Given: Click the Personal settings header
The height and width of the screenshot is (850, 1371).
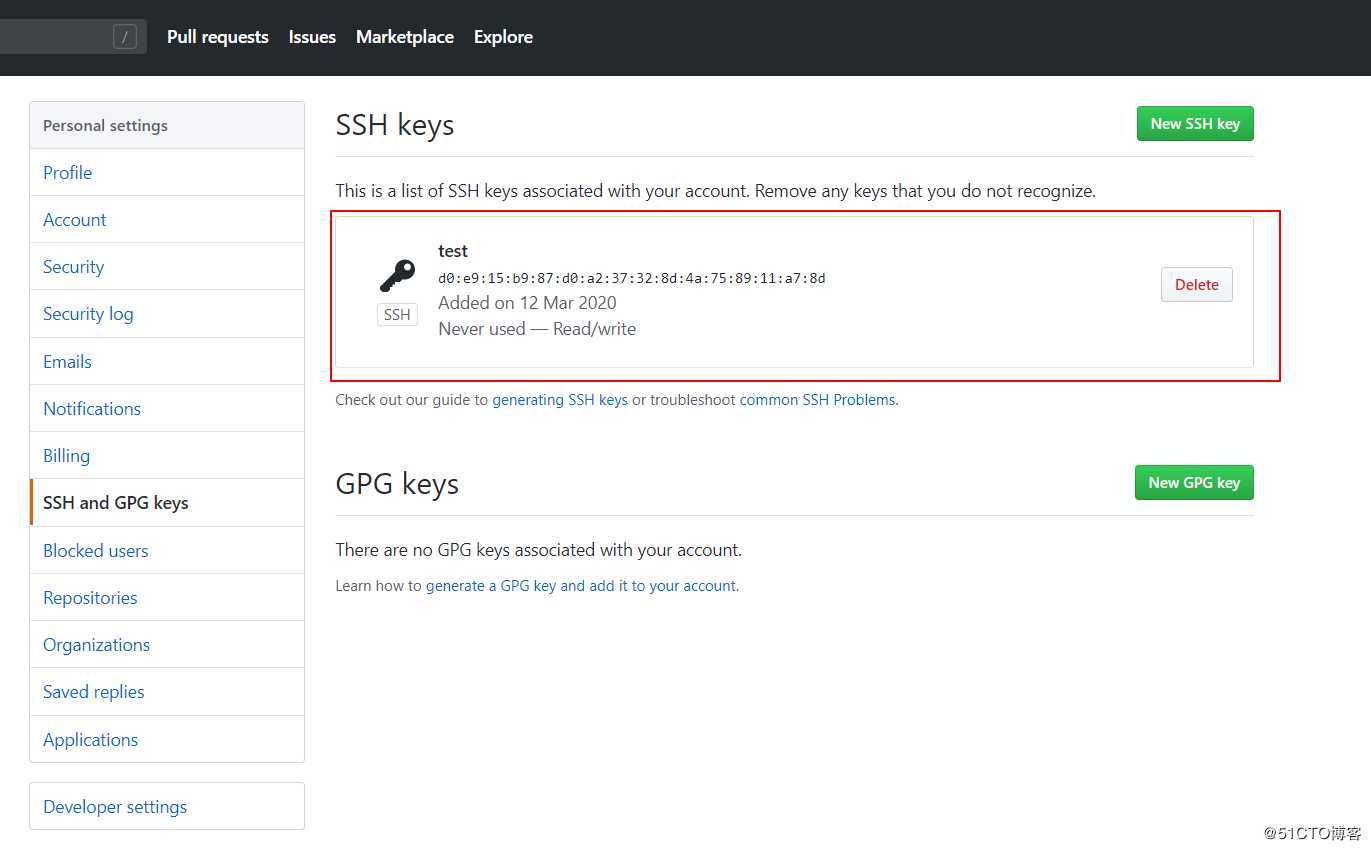Looking at the screenshot, I should point(167,125).
